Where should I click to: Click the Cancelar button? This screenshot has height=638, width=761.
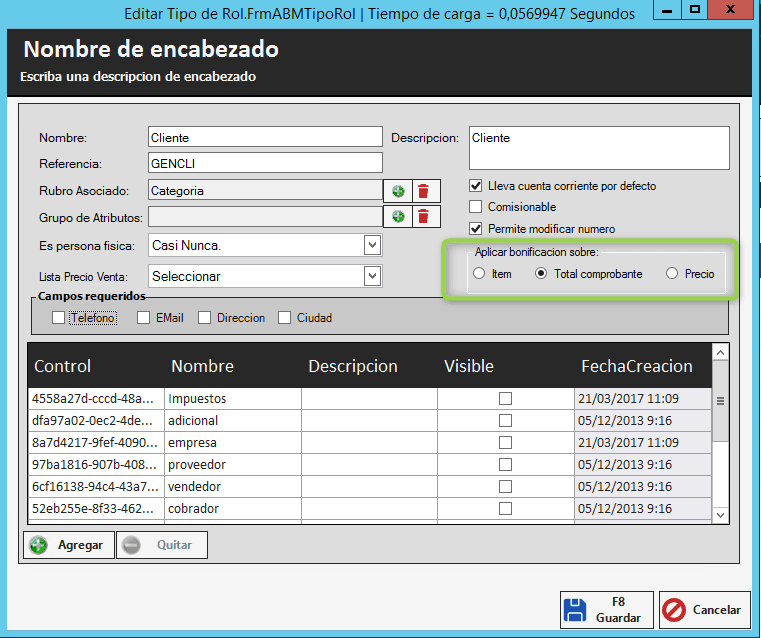point(705,610)
